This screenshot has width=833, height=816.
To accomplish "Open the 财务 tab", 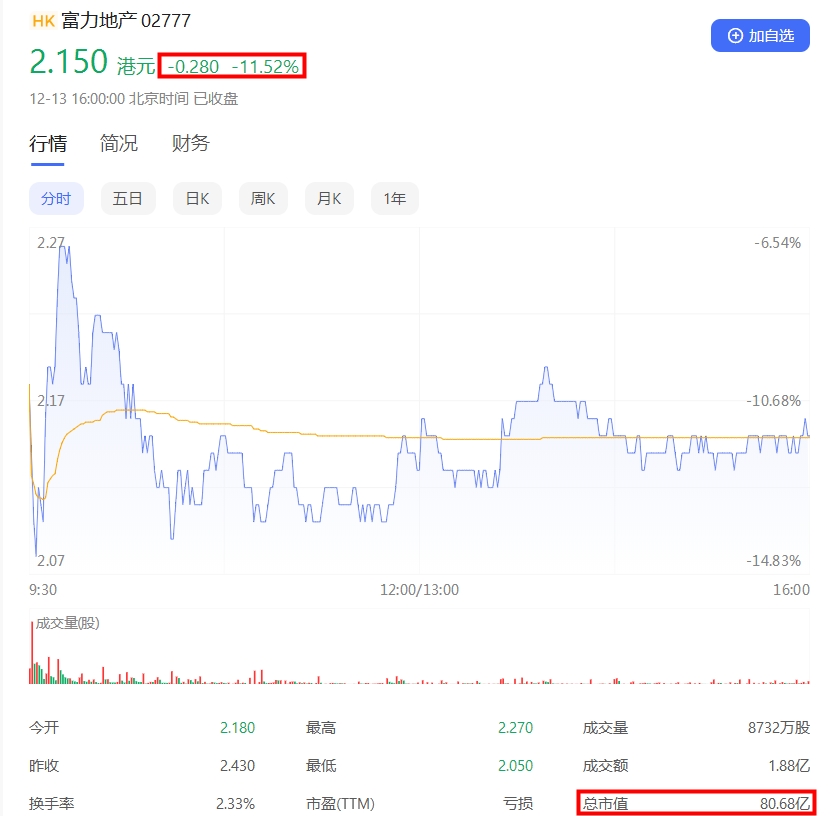I will (191, 144).
